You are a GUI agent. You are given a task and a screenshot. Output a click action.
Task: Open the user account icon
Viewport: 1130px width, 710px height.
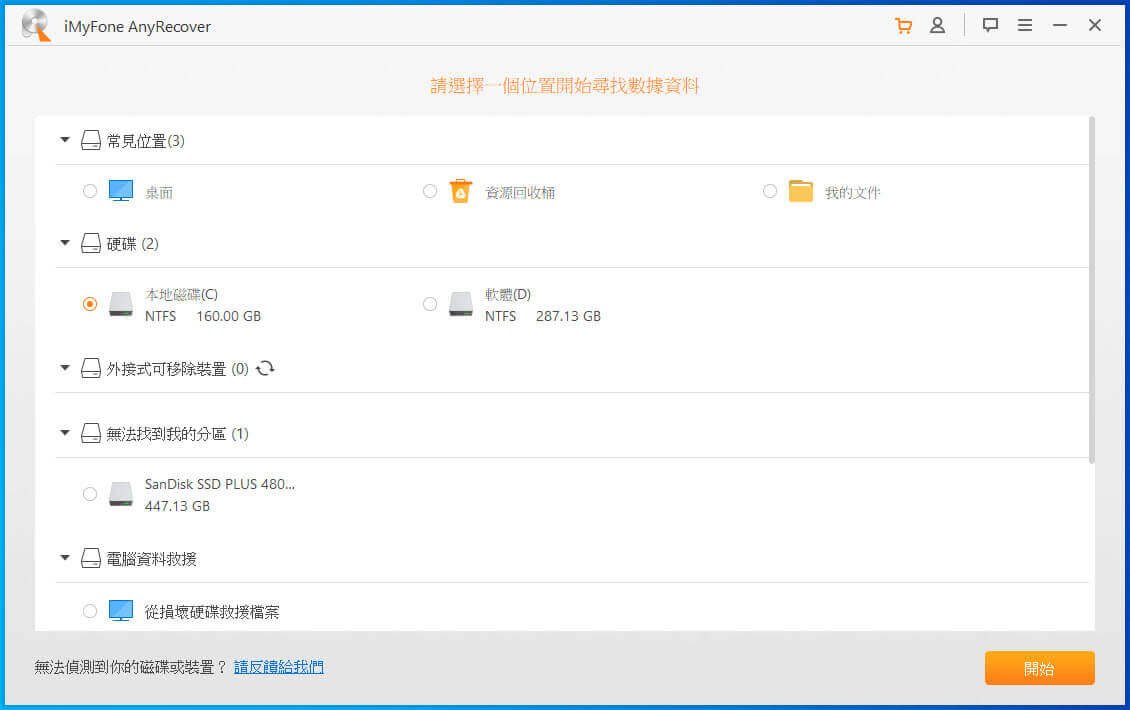tap(937, 26)
